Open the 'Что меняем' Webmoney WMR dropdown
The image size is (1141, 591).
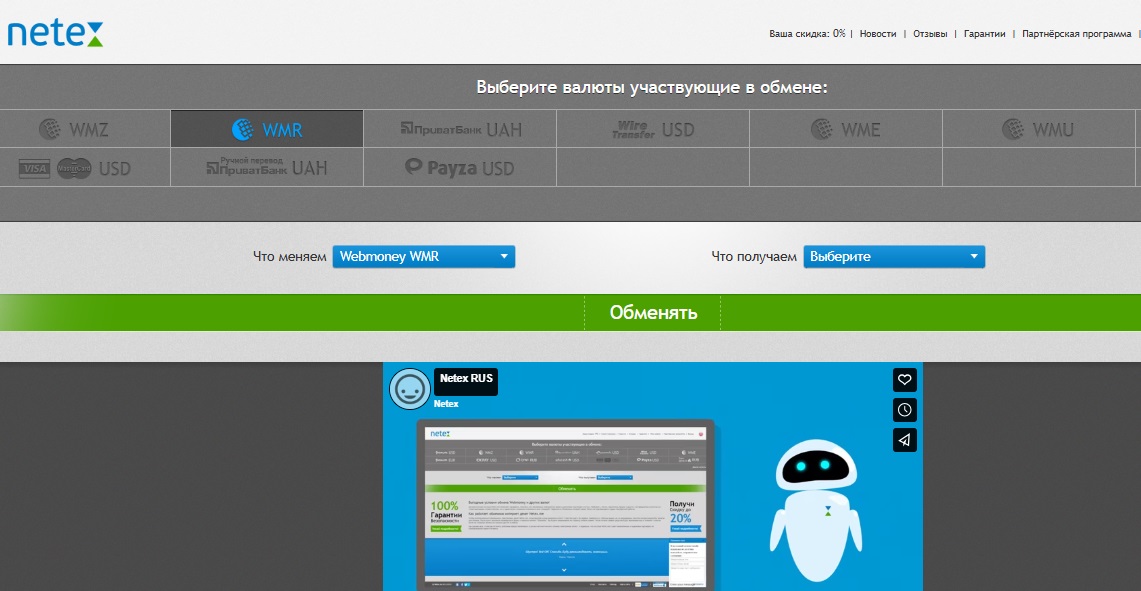(x=424, y=256)
